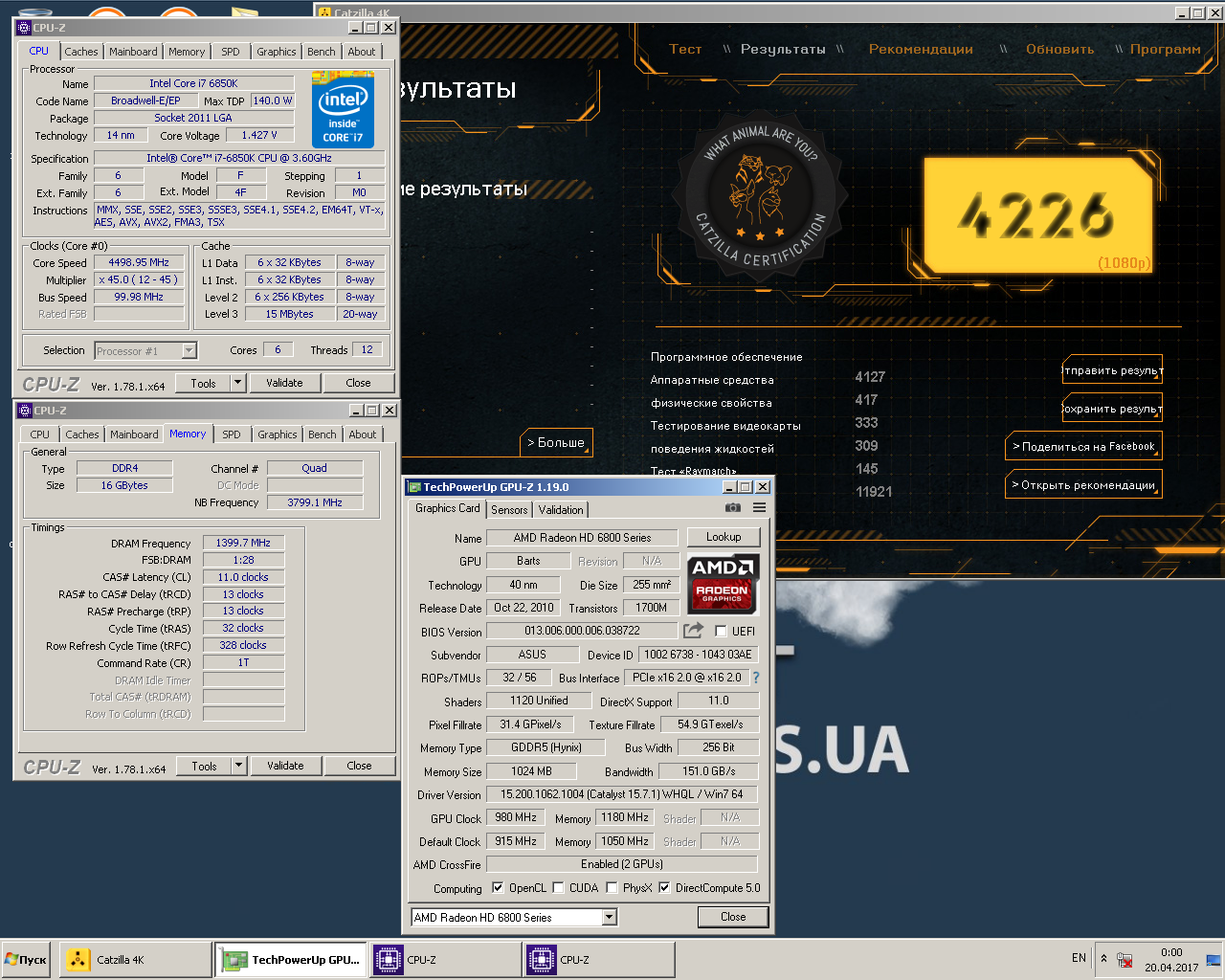Click the second CPU-Z taskbar icon
Image resolution: width=1225 pixels, height=980 pixels.
pos(598,960)
